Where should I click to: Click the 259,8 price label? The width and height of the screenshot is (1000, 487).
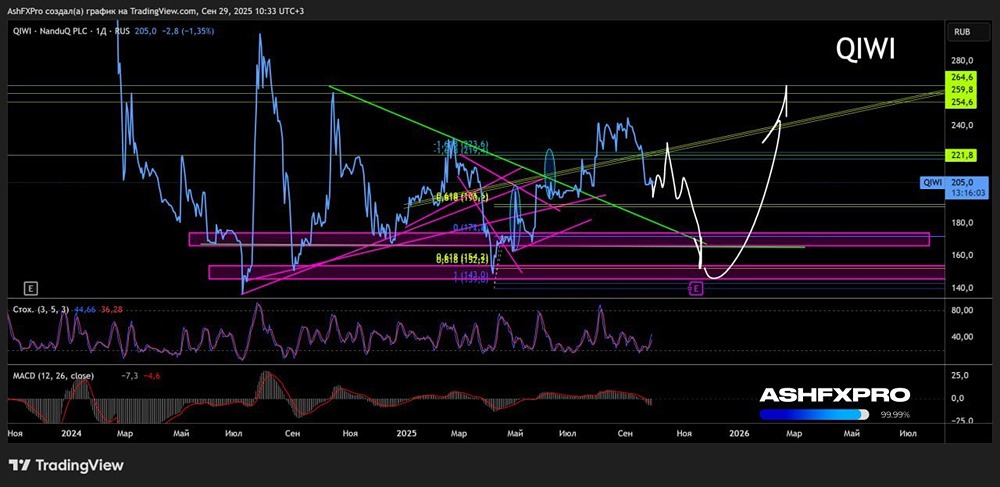(962, 90)
